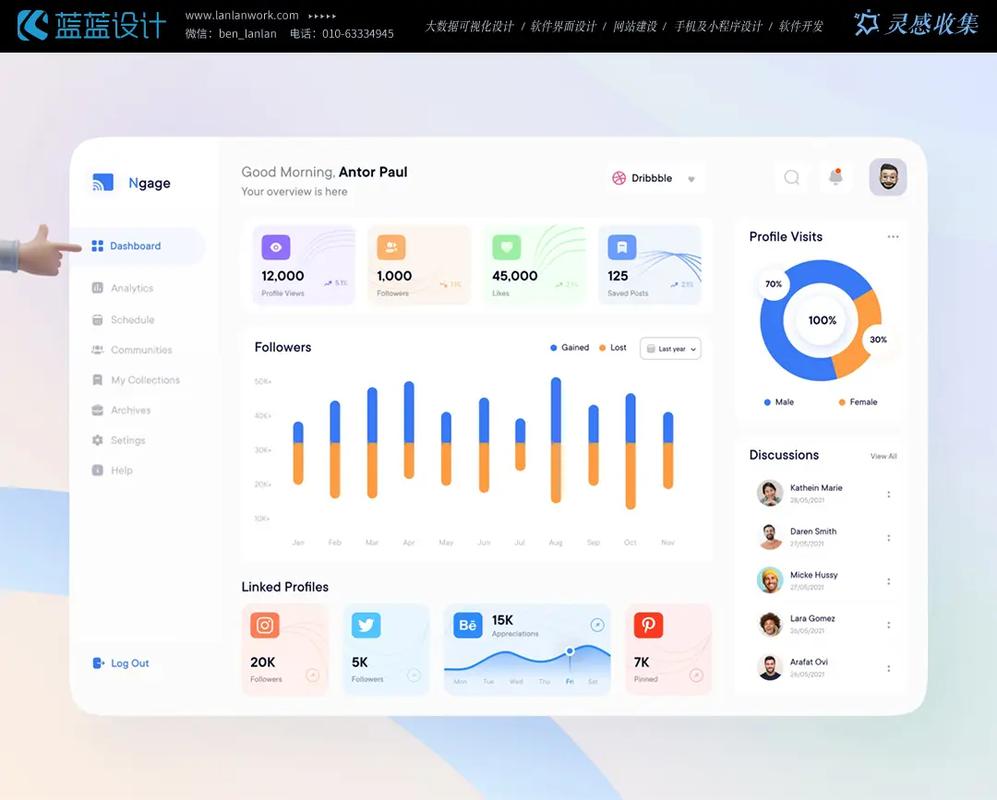The height and width of the screenshot is (800, 997).
Task: Open options for Kathein Marie discussion
Action: pyautogui.click(x=888, y=494)
